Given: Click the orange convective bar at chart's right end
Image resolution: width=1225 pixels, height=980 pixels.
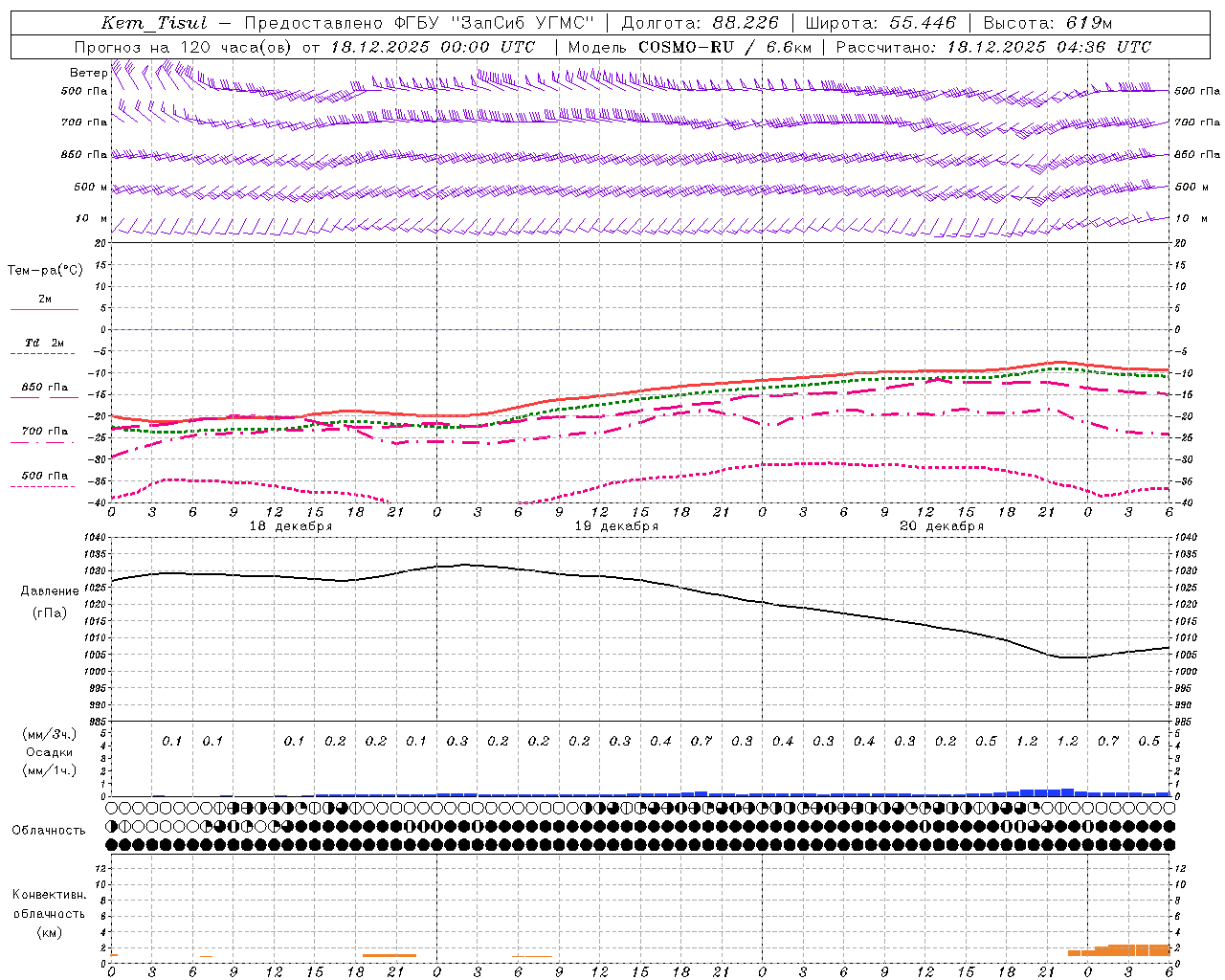Looking at the screenshot, I should click(1120, 950).
